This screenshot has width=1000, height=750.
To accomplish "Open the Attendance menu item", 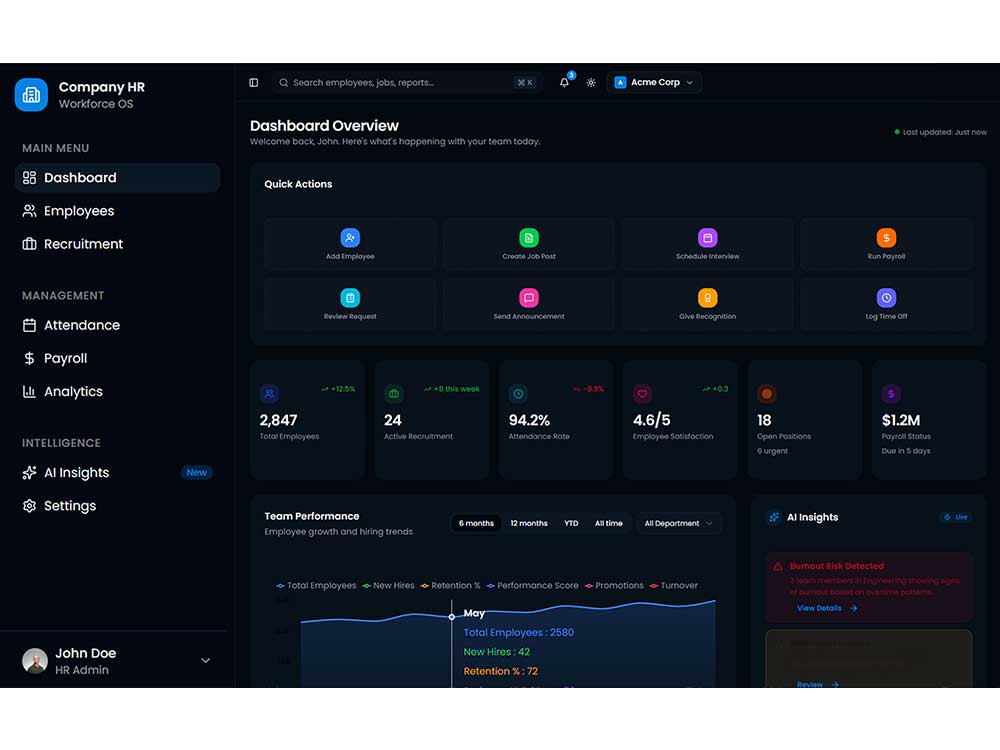I will 117,325.
